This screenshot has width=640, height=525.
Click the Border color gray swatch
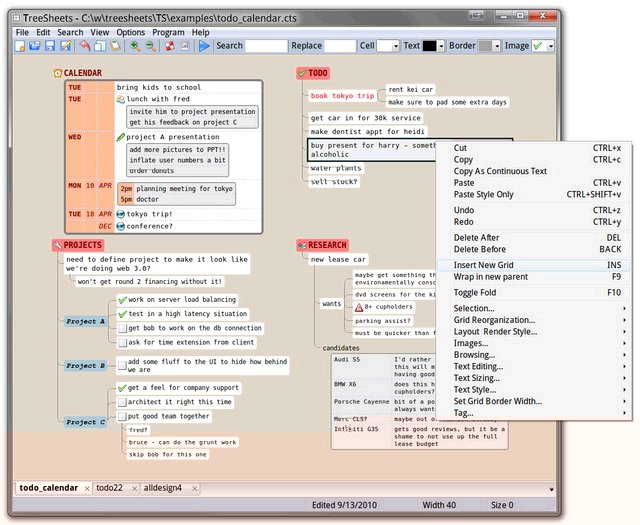(x=485, y=46)
